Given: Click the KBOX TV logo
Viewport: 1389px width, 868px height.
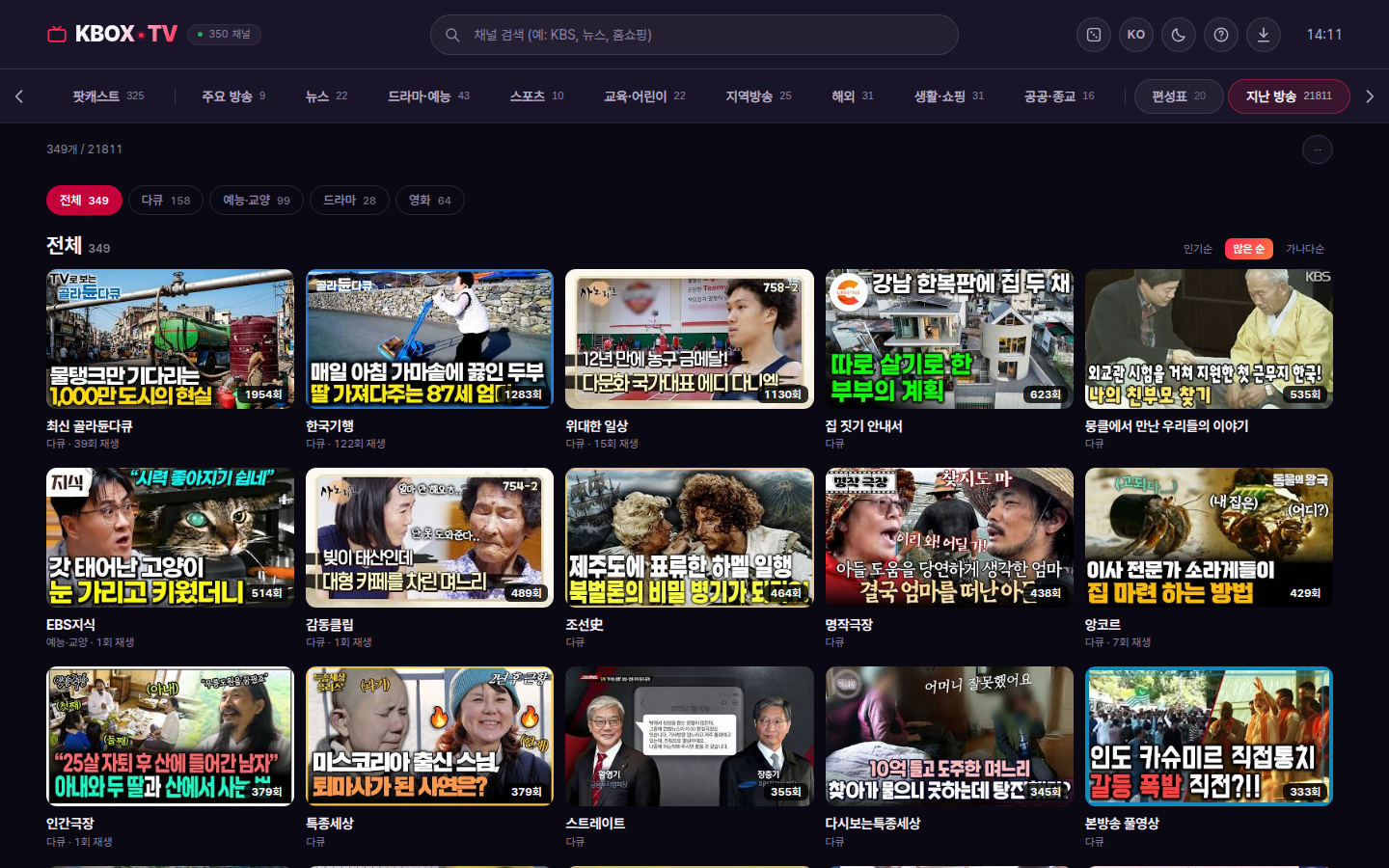Looking at the screenshot, I should pyautogui.click(x=112, y=34).
